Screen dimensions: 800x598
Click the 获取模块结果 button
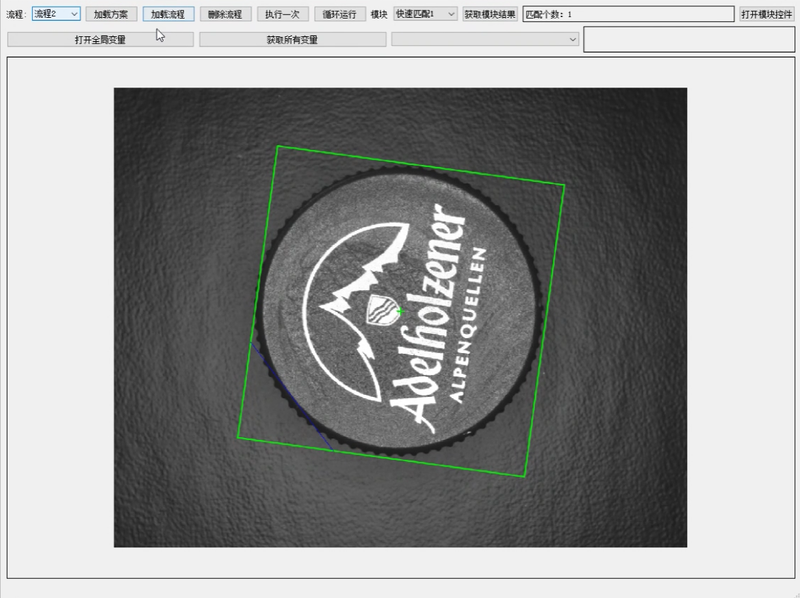click(x=490, y=14)
